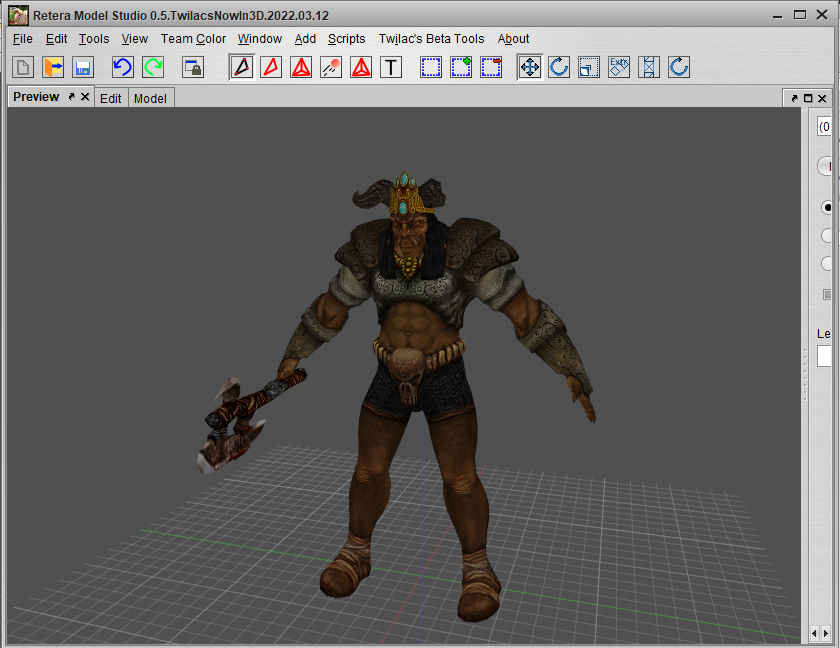Expand the Scripts menu
This screenshot has height=648, width=840.
(346, 39)
